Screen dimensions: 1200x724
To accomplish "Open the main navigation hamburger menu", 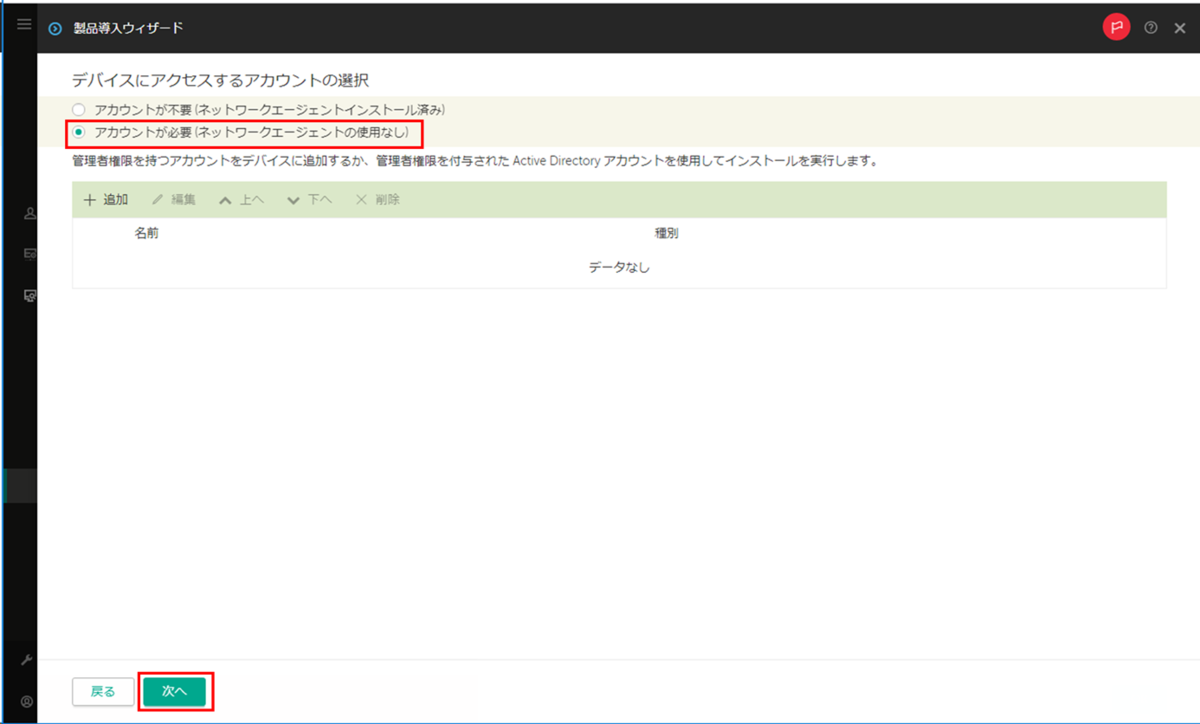I will point(23,25).
